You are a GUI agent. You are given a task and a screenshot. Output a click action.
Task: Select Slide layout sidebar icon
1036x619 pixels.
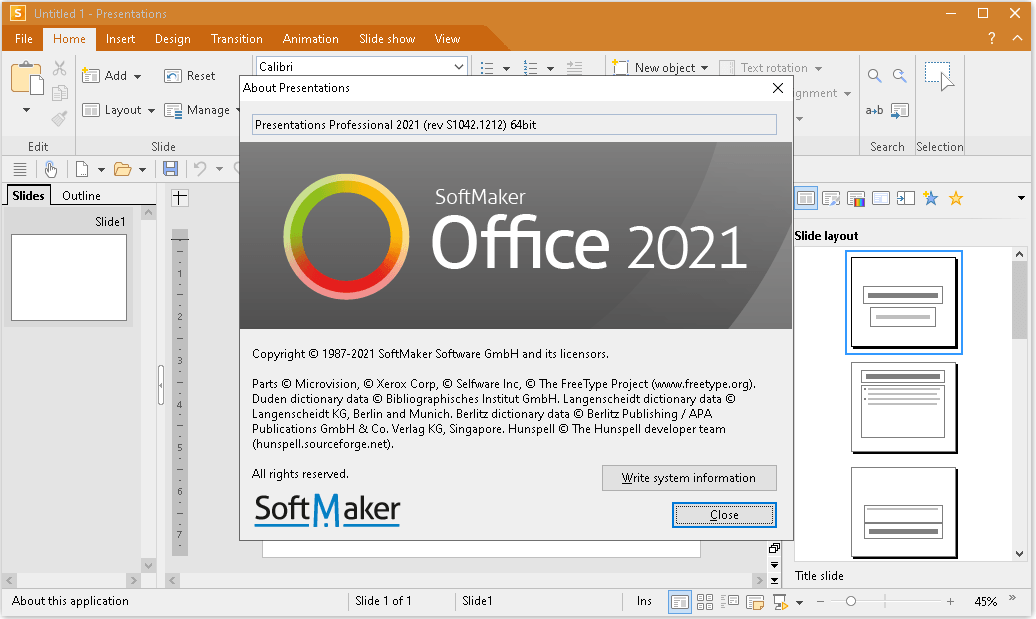(x=805, y=198)
